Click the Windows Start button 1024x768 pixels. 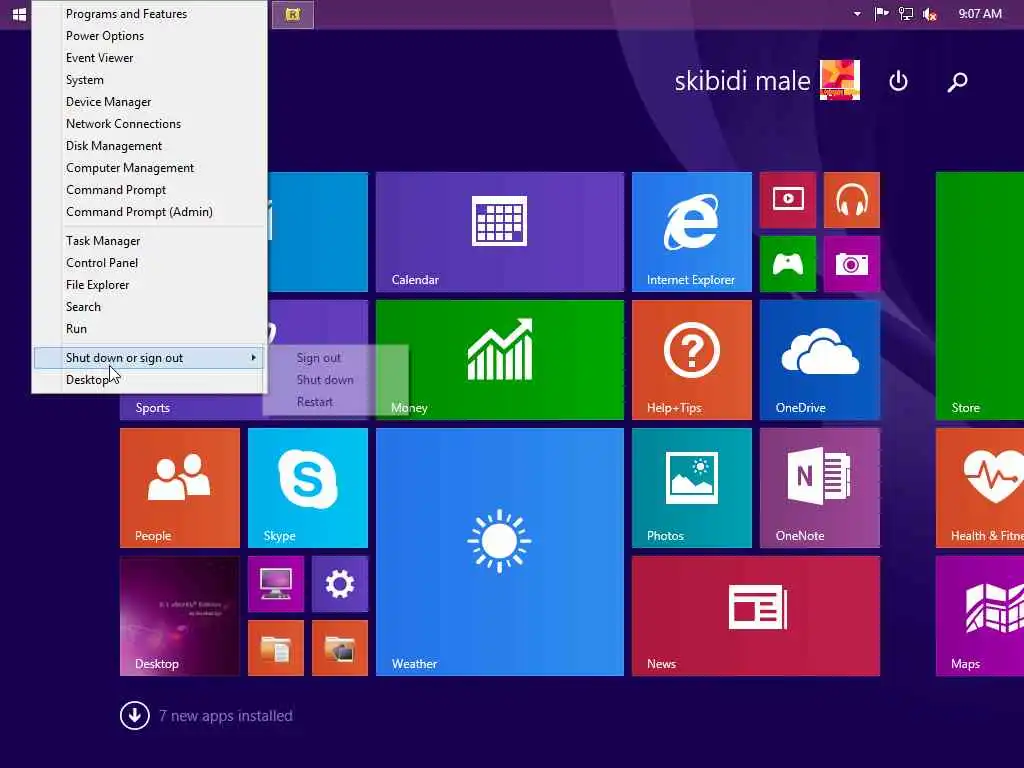click(20, 14)
